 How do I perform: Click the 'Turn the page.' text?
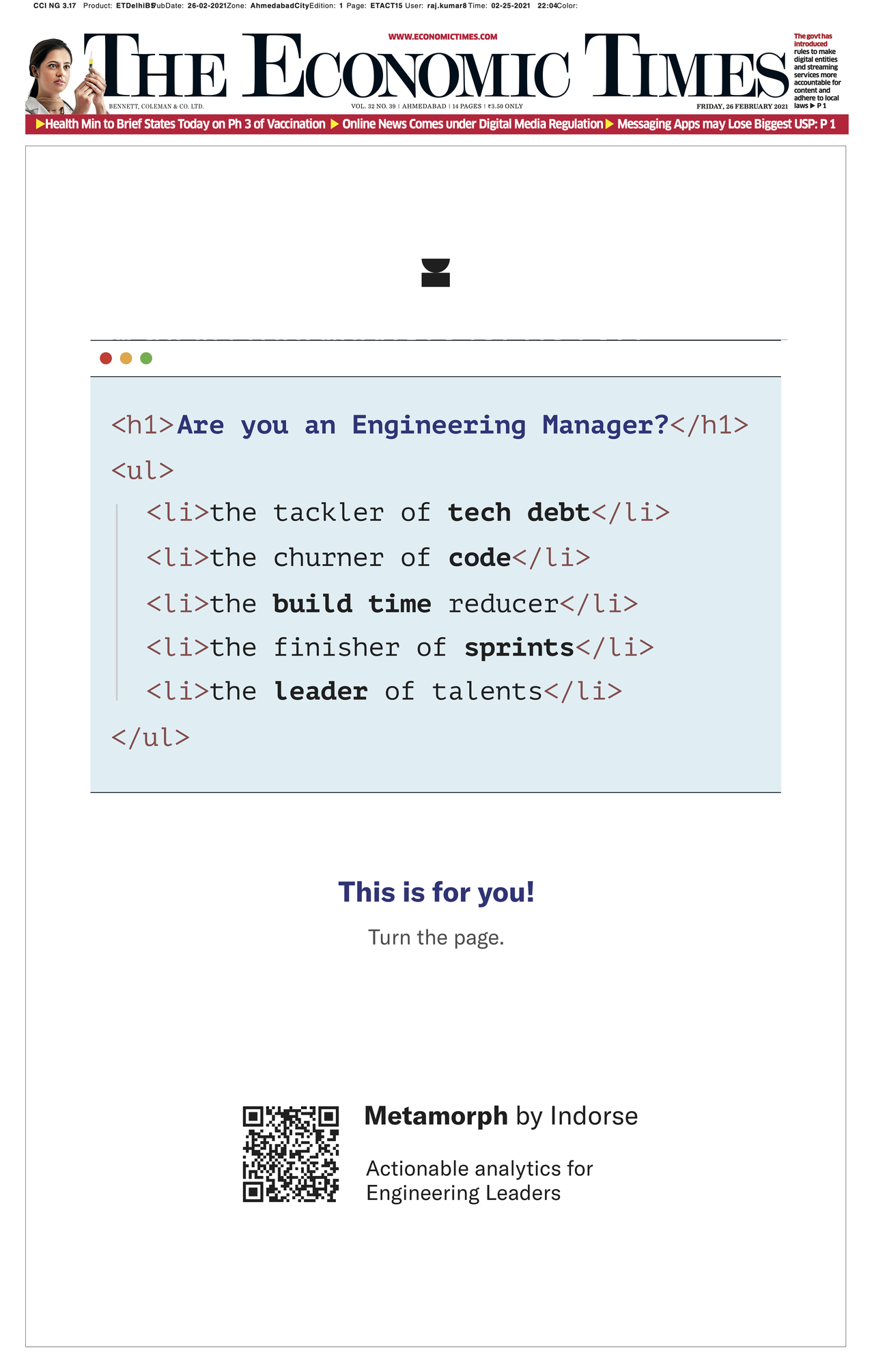(x=436, y=937)
